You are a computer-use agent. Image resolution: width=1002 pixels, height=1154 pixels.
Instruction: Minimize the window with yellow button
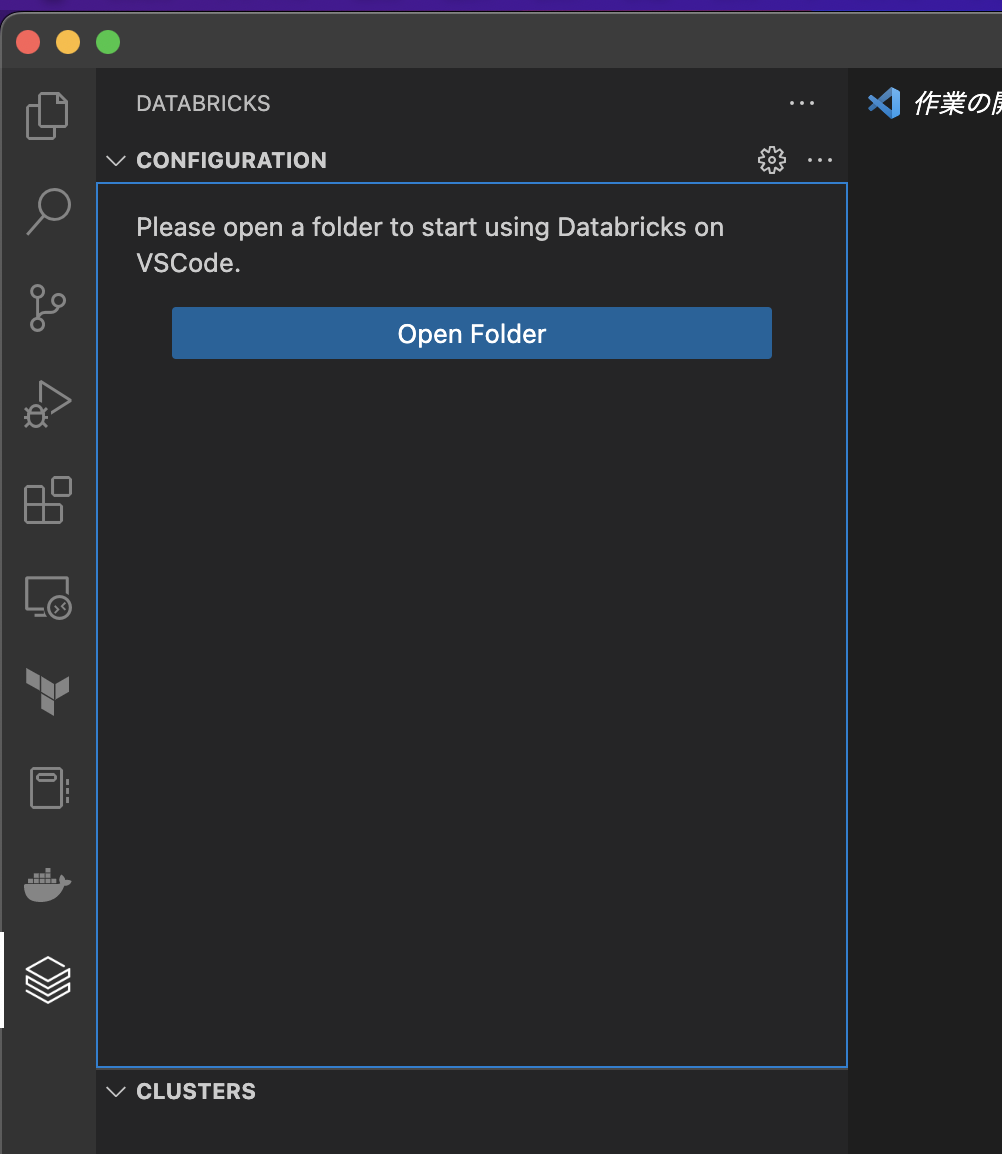(x=68, y=42)
